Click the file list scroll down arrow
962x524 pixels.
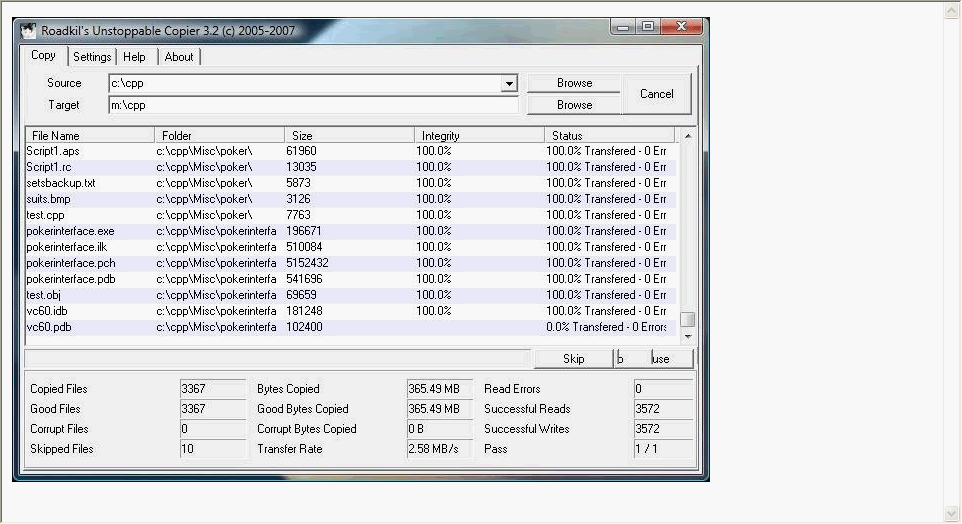(688, 336)
